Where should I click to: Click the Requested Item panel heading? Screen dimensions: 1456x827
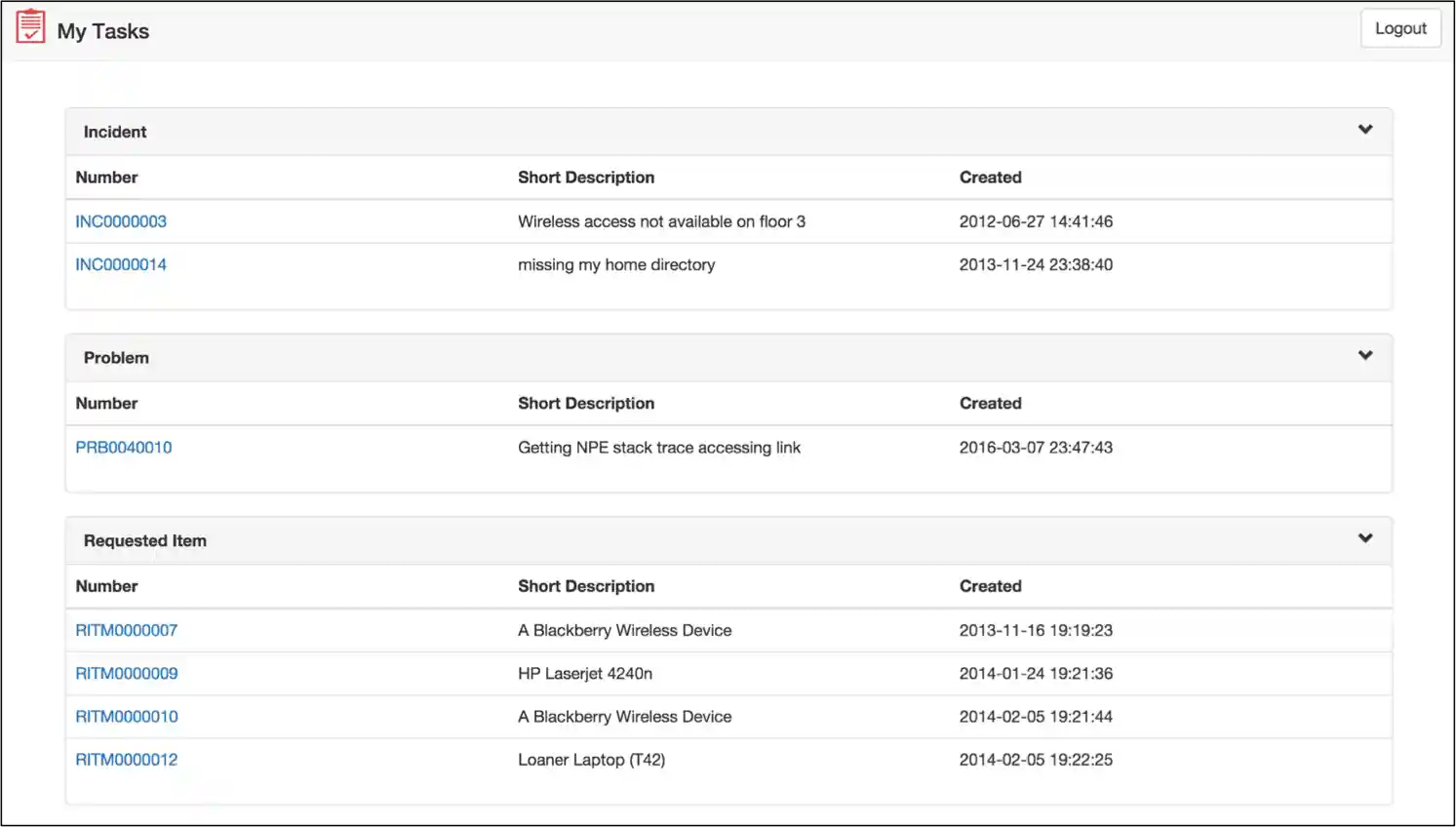145,540
